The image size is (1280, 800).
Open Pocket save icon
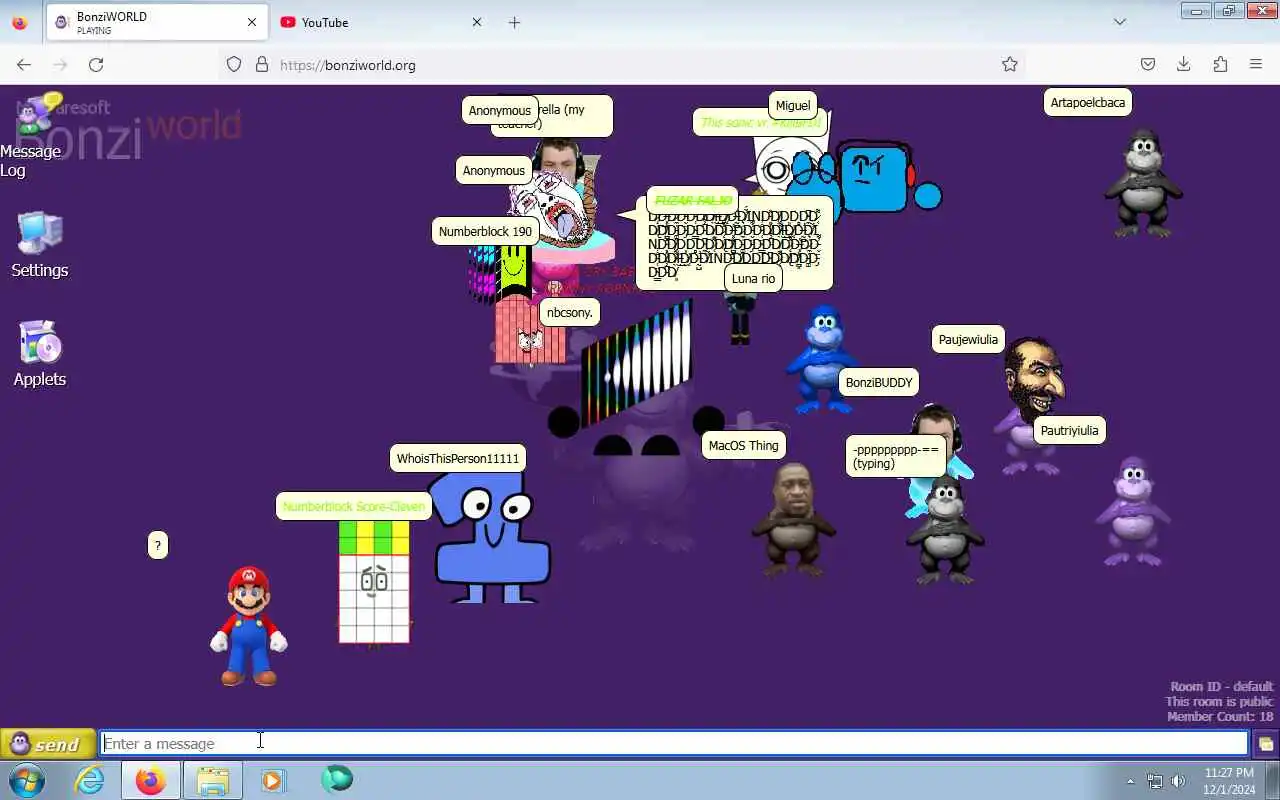[1148, 64]
